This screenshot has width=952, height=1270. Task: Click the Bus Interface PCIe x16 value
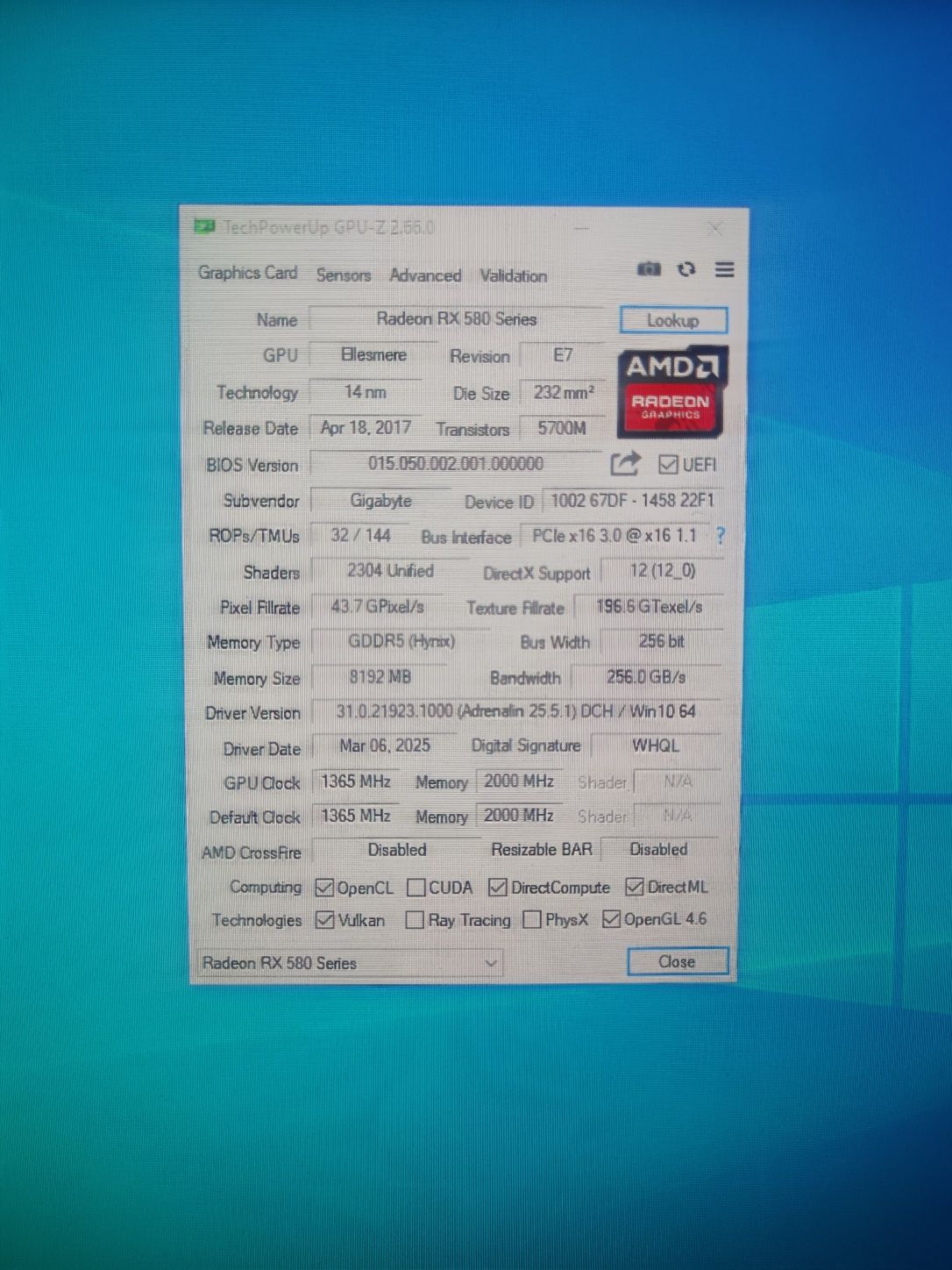pos(615,536)
